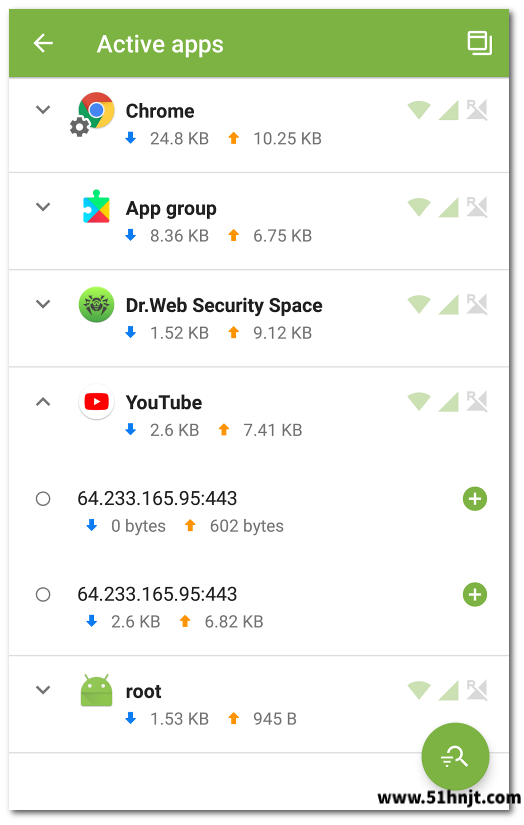Expand the root entry
524x825 pixels.
(43, 690)
